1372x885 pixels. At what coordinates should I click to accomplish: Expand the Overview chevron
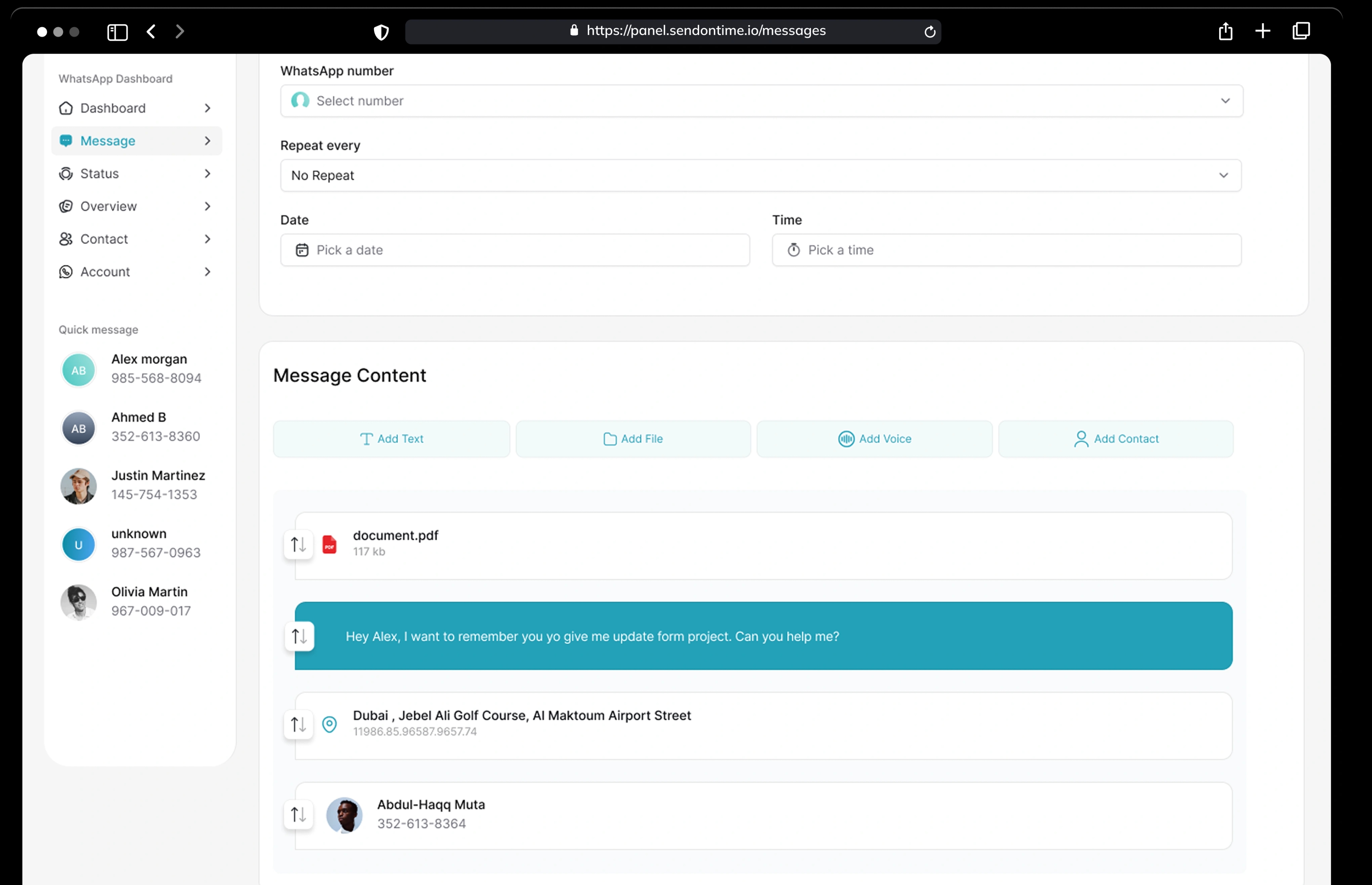pyautogui.click(x=207, y=206)
